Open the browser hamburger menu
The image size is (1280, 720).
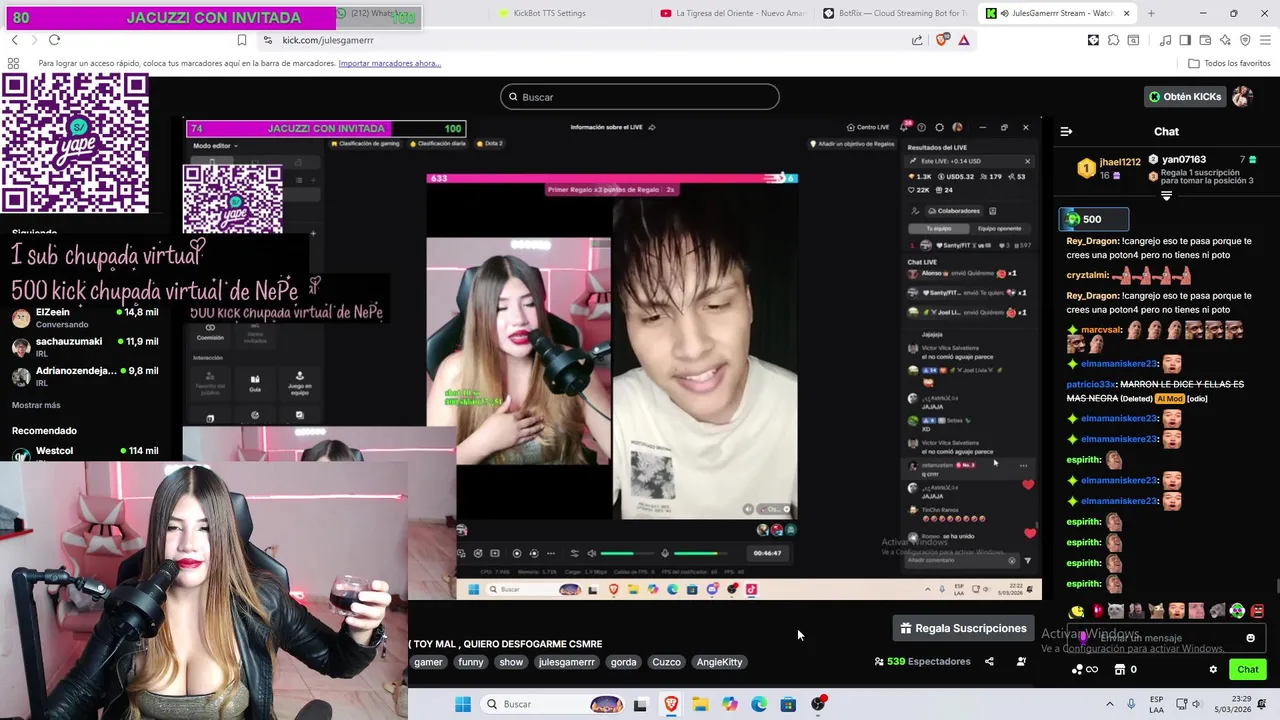coord(1265,40)
